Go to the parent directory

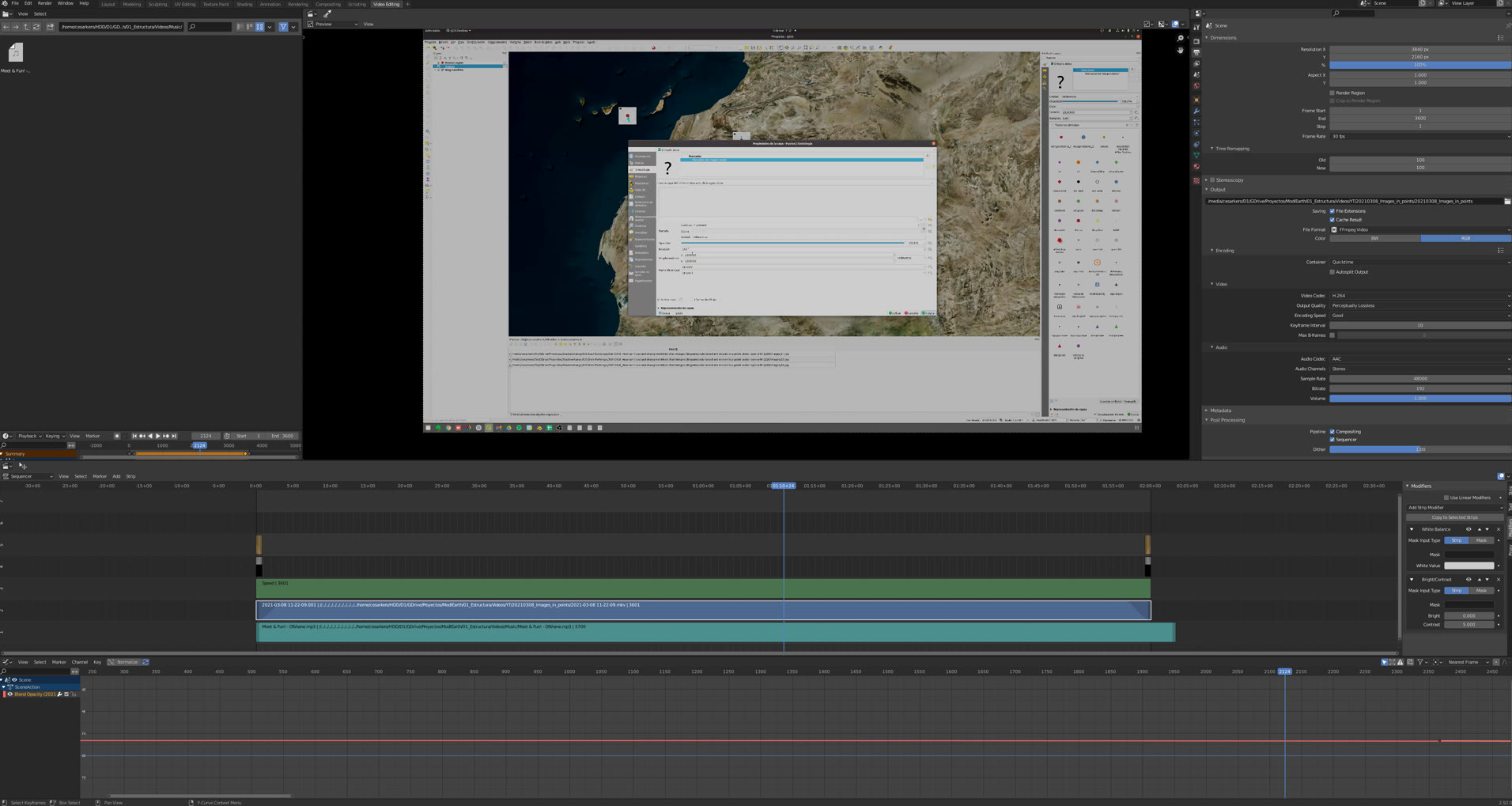coord(26,27)
